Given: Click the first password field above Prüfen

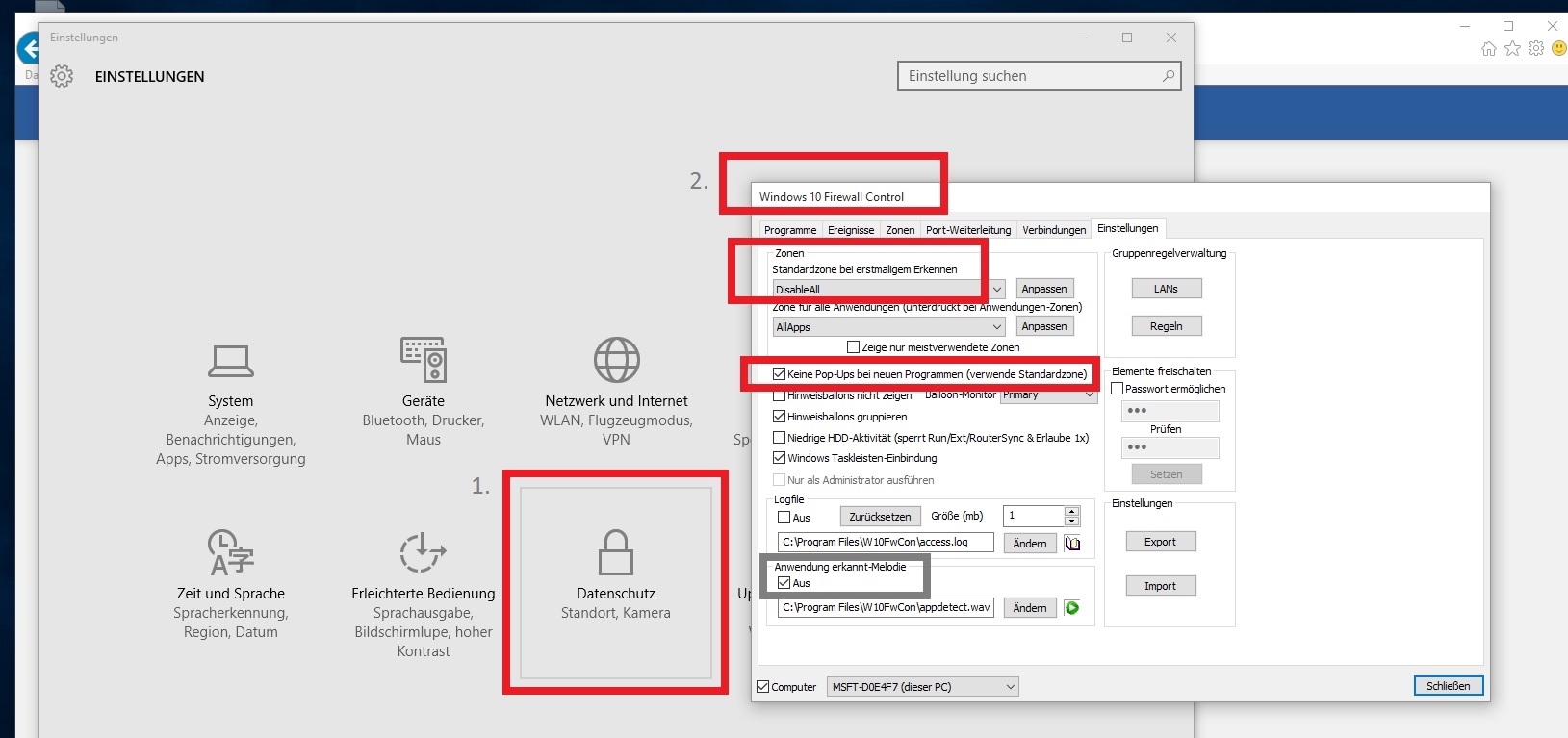Looking at the screenshot, I should pos(1170,411).
